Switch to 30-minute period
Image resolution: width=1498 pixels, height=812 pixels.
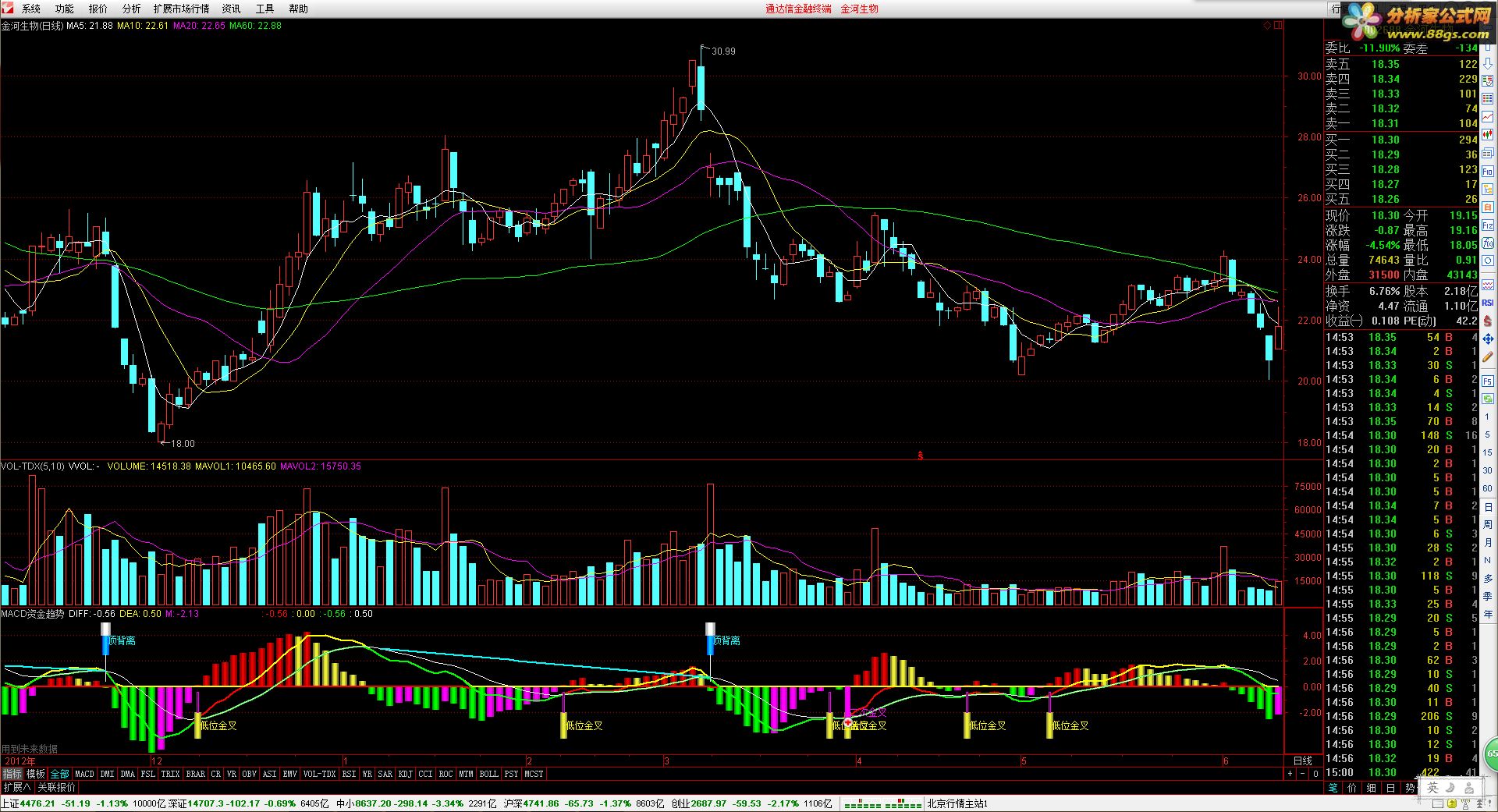1488,470
